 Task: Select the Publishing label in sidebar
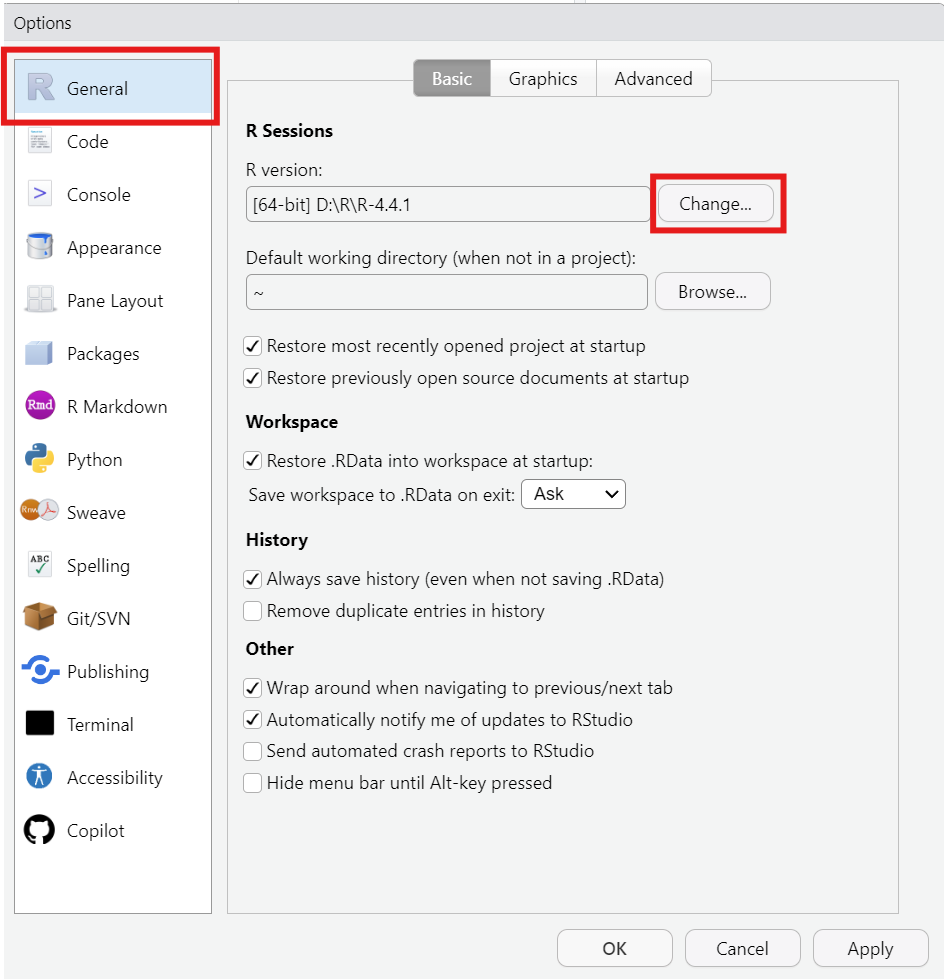pos(108,672)
